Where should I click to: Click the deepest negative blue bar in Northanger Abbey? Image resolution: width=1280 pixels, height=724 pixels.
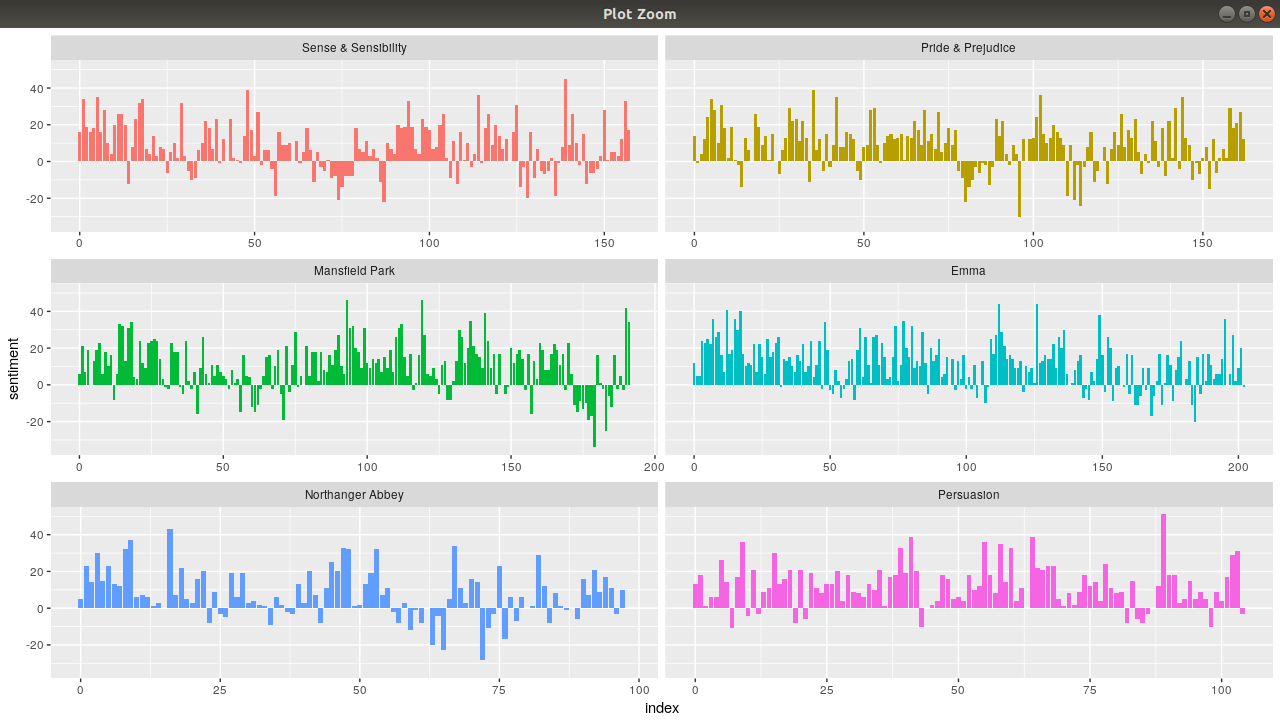[x=482, y=633]
